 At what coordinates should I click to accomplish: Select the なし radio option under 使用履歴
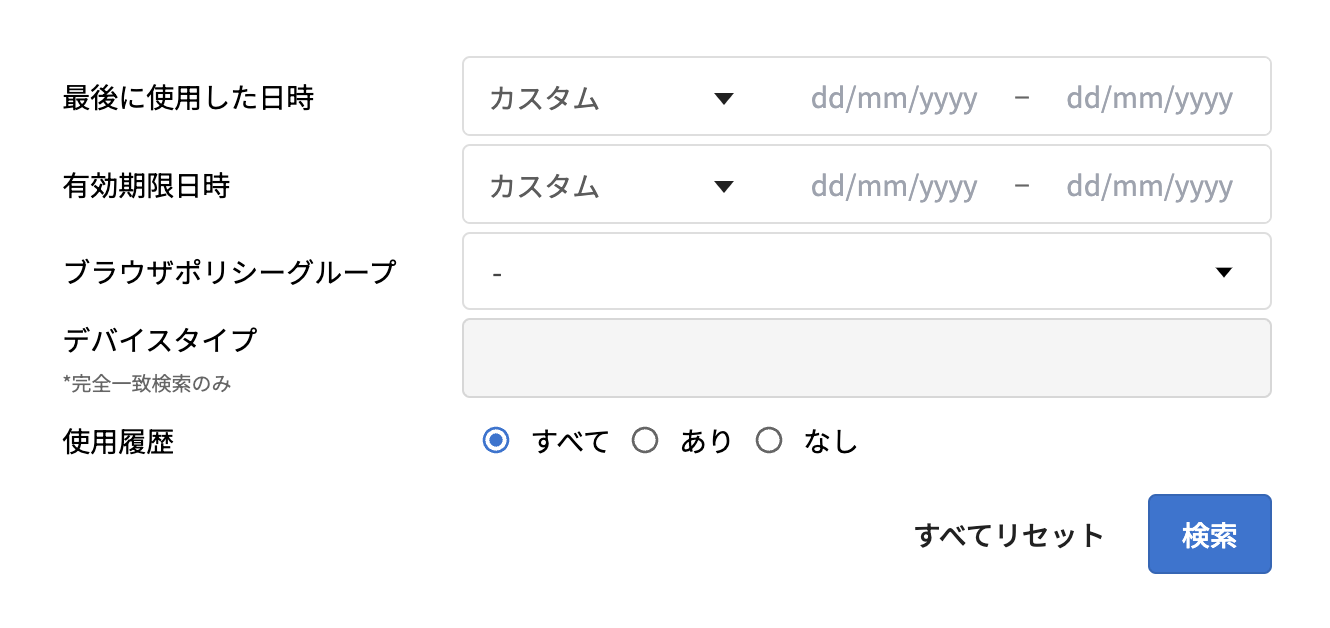point(769,440)
